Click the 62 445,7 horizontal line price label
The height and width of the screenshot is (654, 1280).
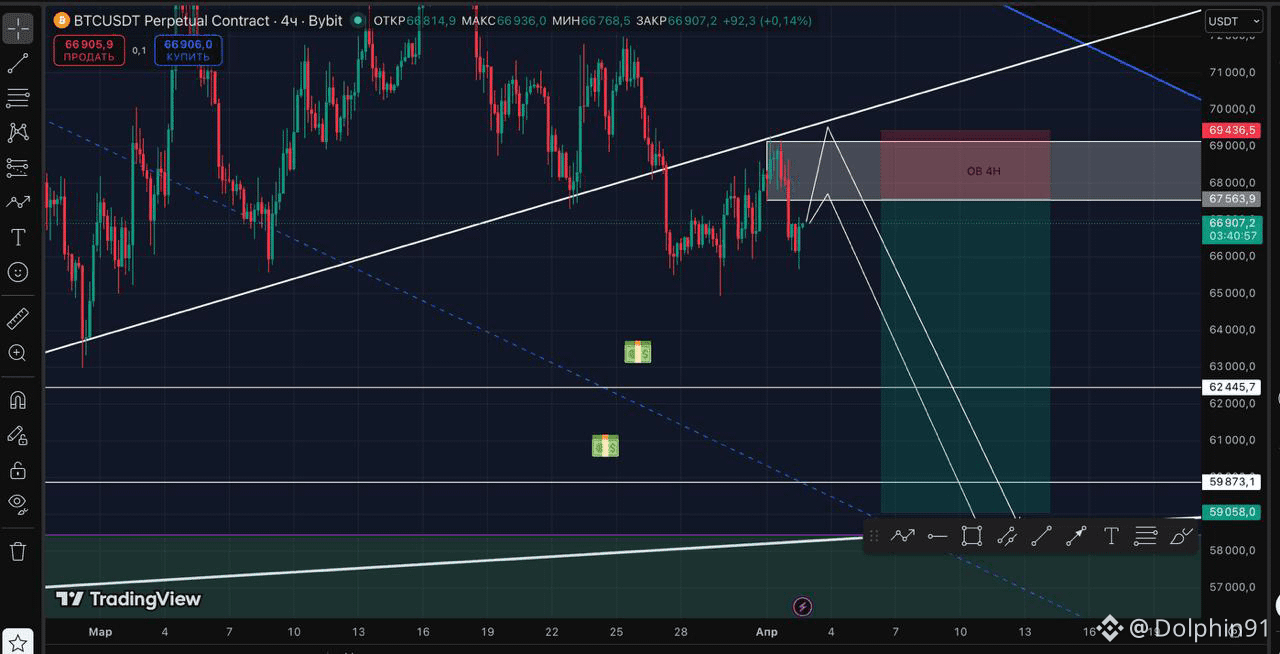tap(1232, 387)
